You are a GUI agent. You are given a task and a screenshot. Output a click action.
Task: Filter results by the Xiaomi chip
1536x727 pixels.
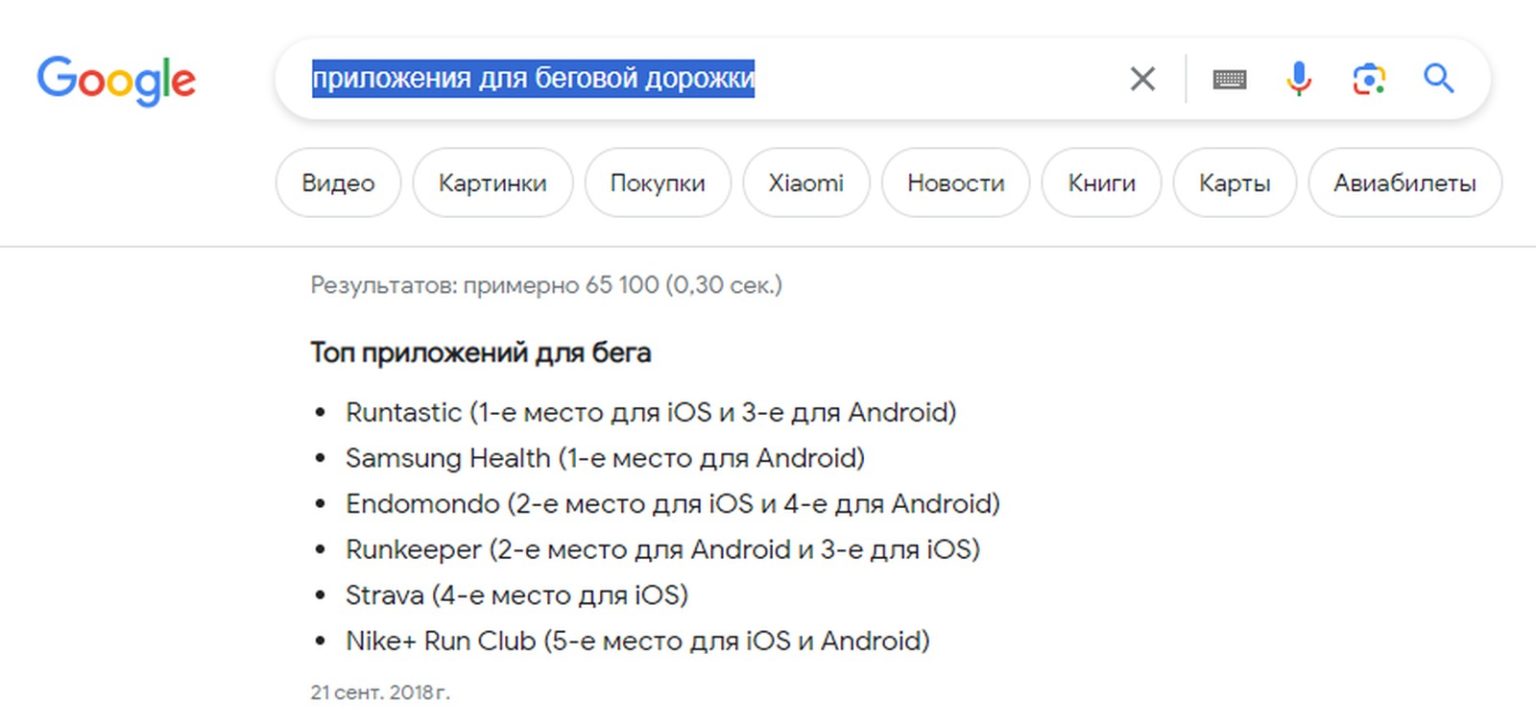coord(806,183)
